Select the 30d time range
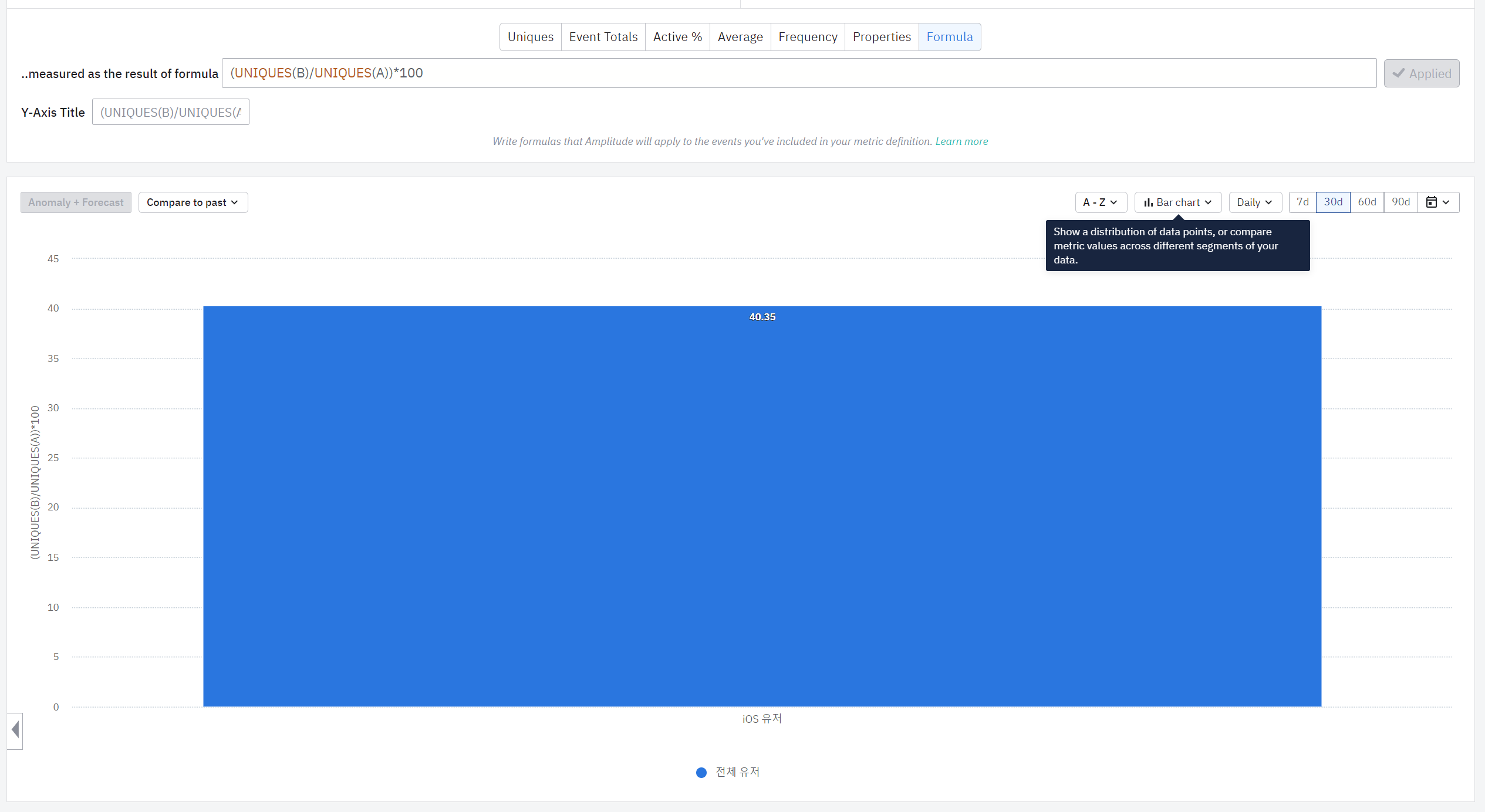Viewport: 1485px width, 812px height. coord(1333,202)
